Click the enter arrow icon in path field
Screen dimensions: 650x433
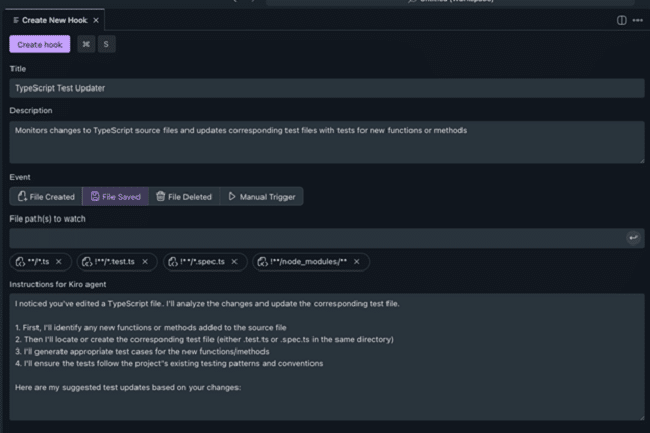click(x=633, y=238)
